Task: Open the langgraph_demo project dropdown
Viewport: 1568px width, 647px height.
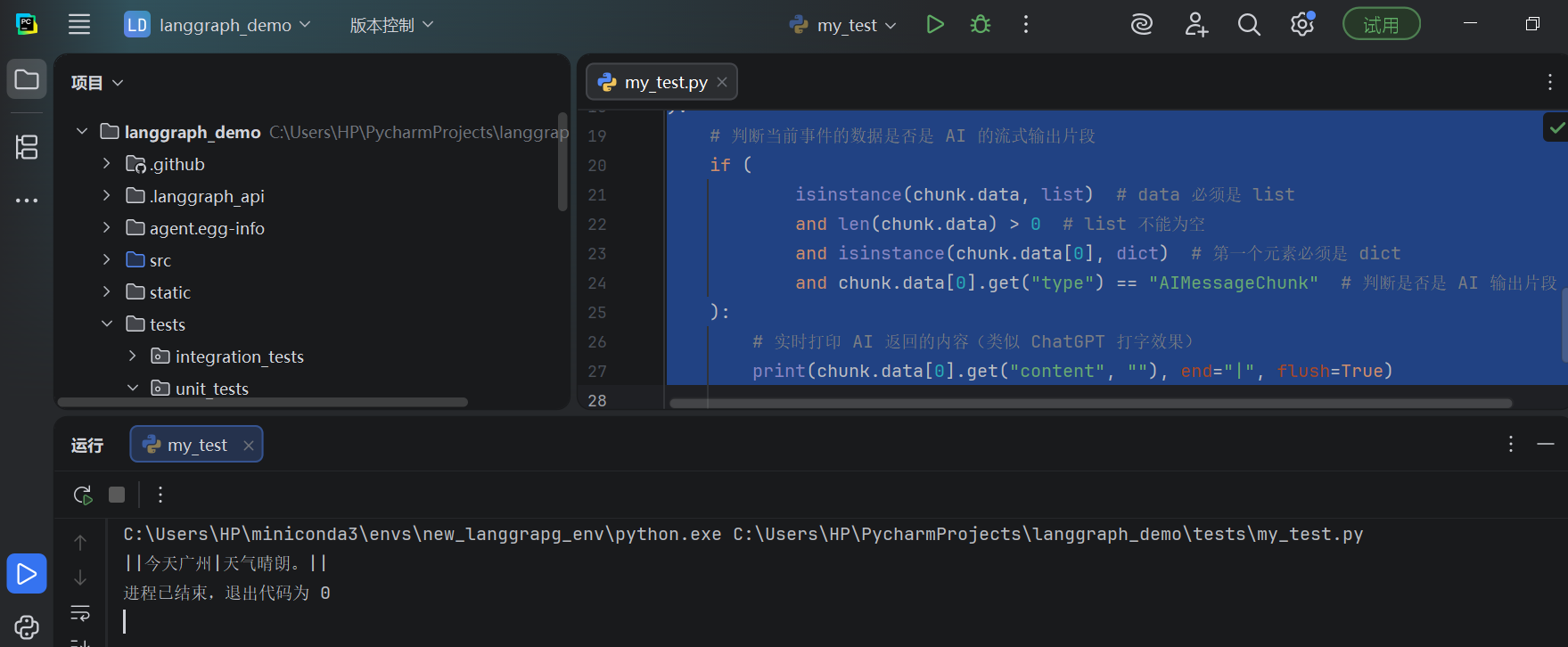Action: [218, 25]
